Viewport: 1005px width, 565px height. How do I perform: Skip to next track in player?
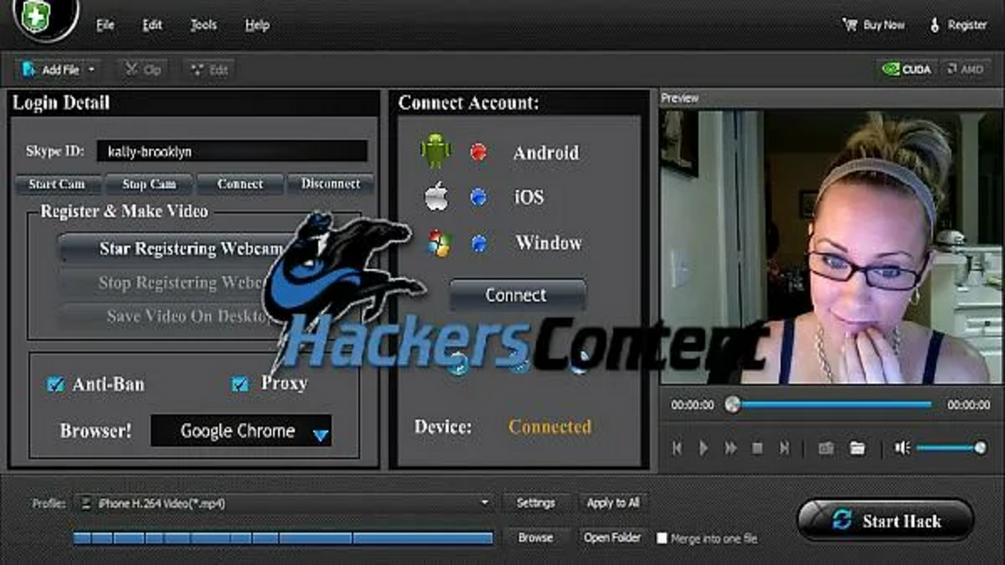click(x=784, y=448)
